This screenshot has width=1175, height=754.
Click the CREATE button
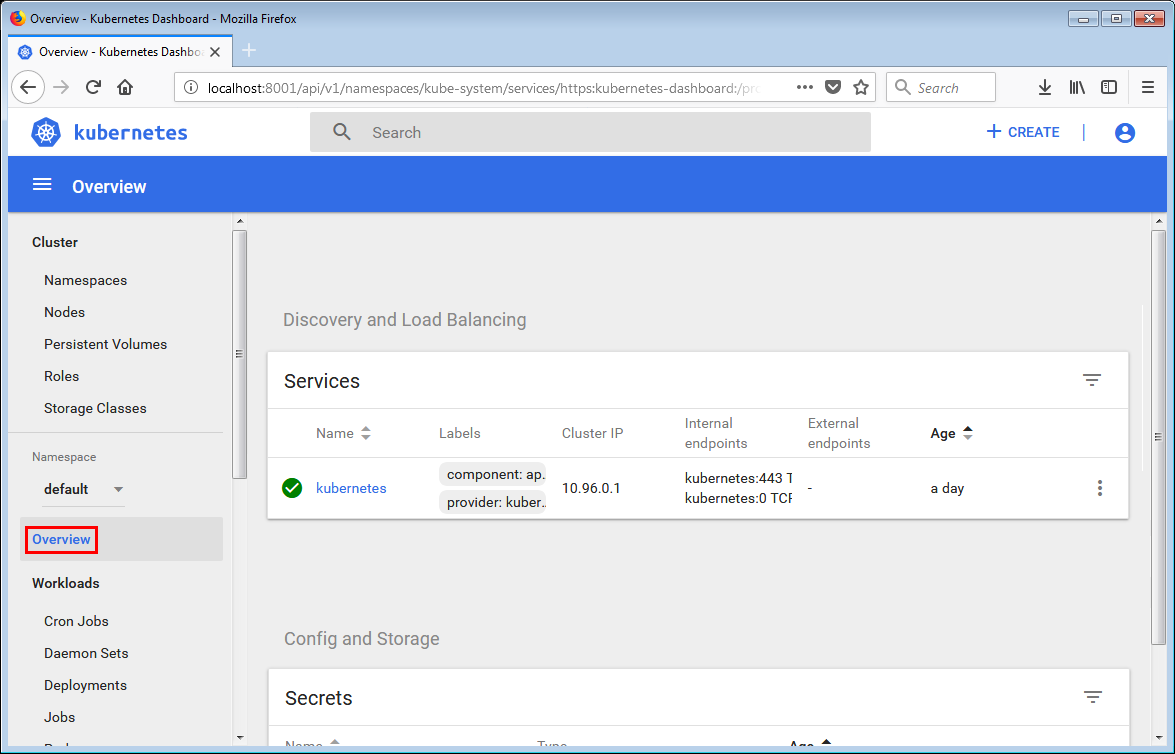[1023, 132]
